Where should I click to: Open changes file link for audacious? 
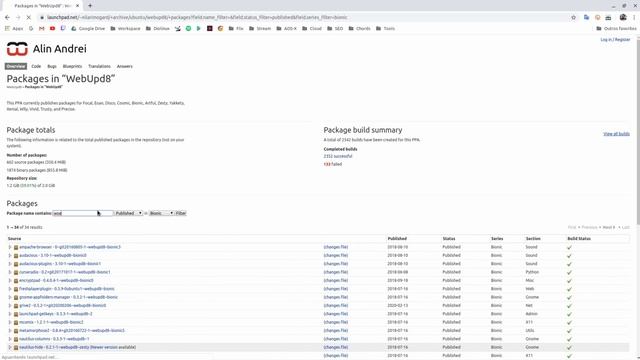point(336,256)
